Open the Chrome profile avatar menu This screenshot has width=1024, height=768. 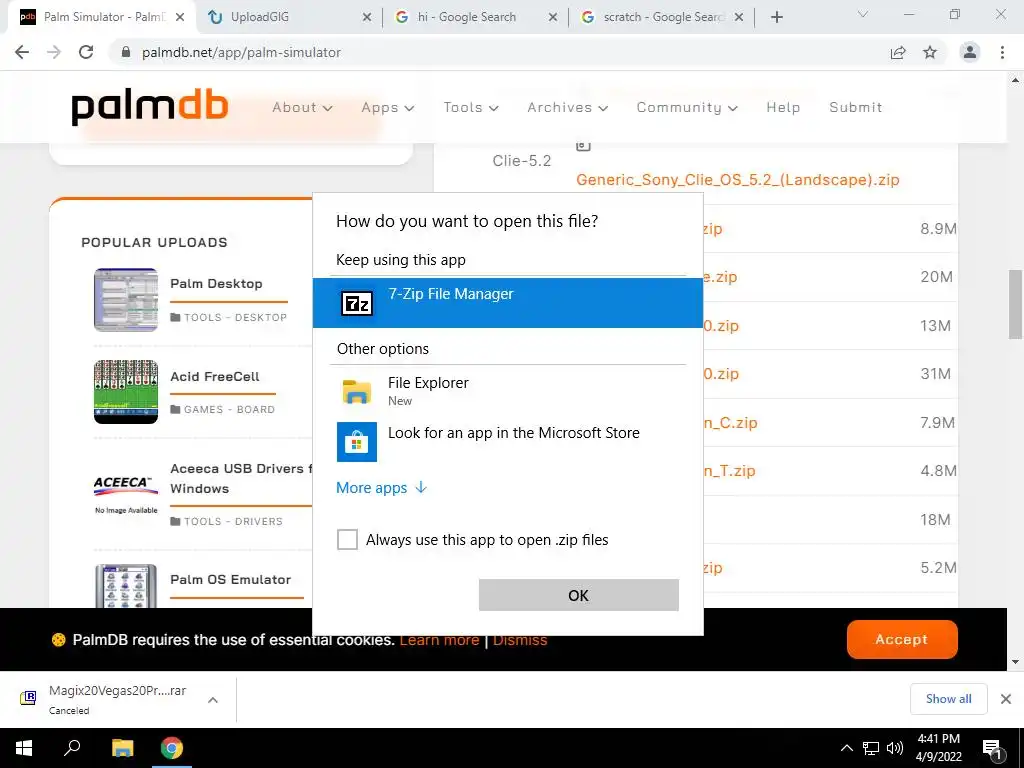970,52
